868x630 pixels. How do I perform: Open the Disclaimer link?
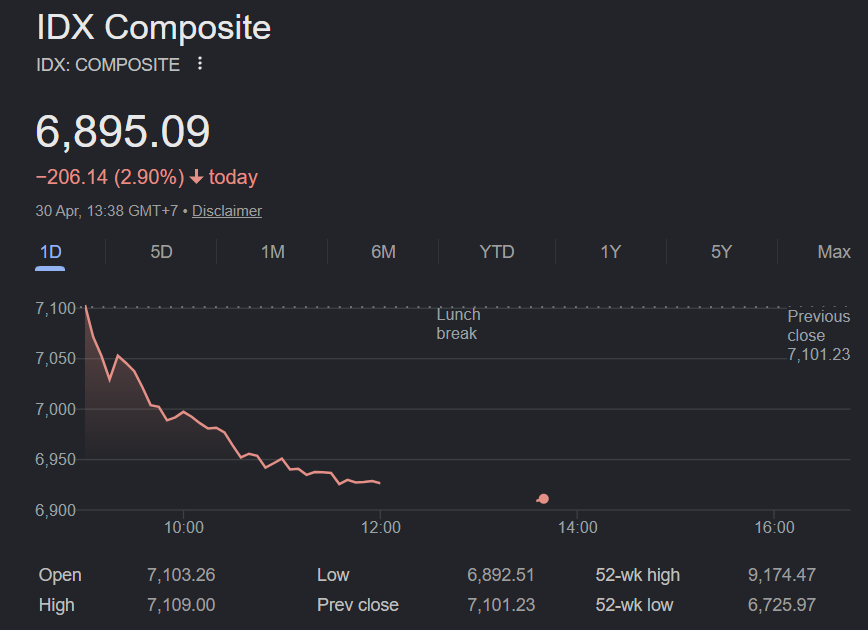click(227, 211)
